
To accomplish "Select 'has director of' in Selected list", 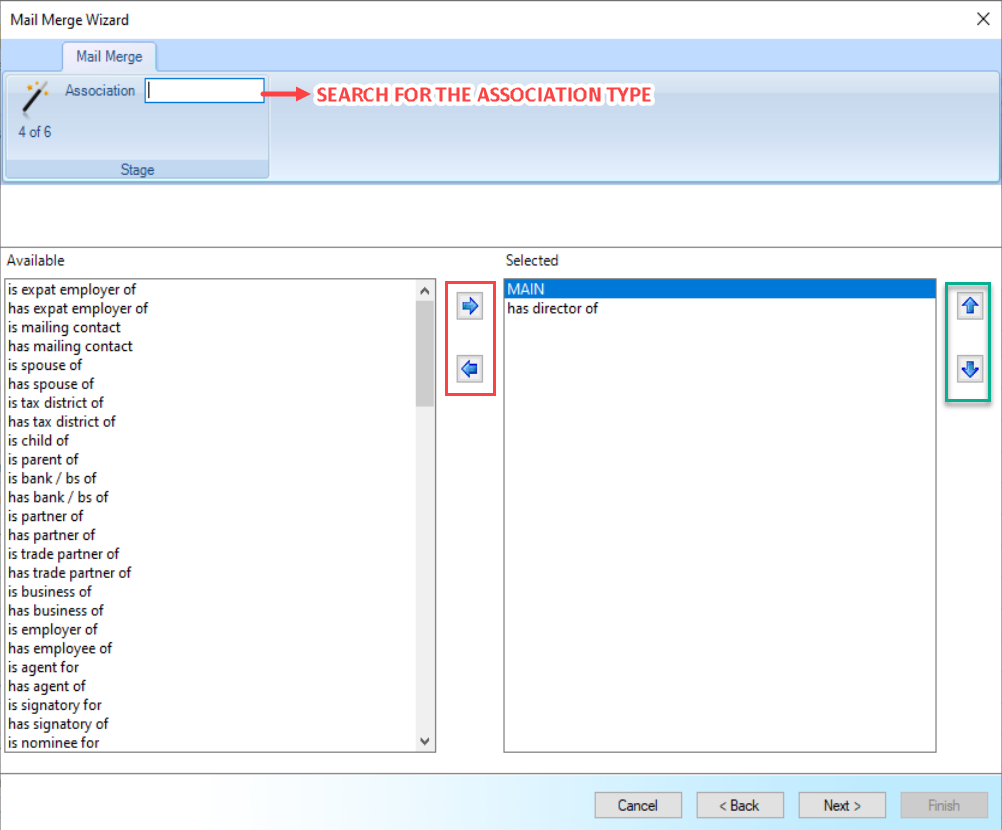I will point(720,308).
